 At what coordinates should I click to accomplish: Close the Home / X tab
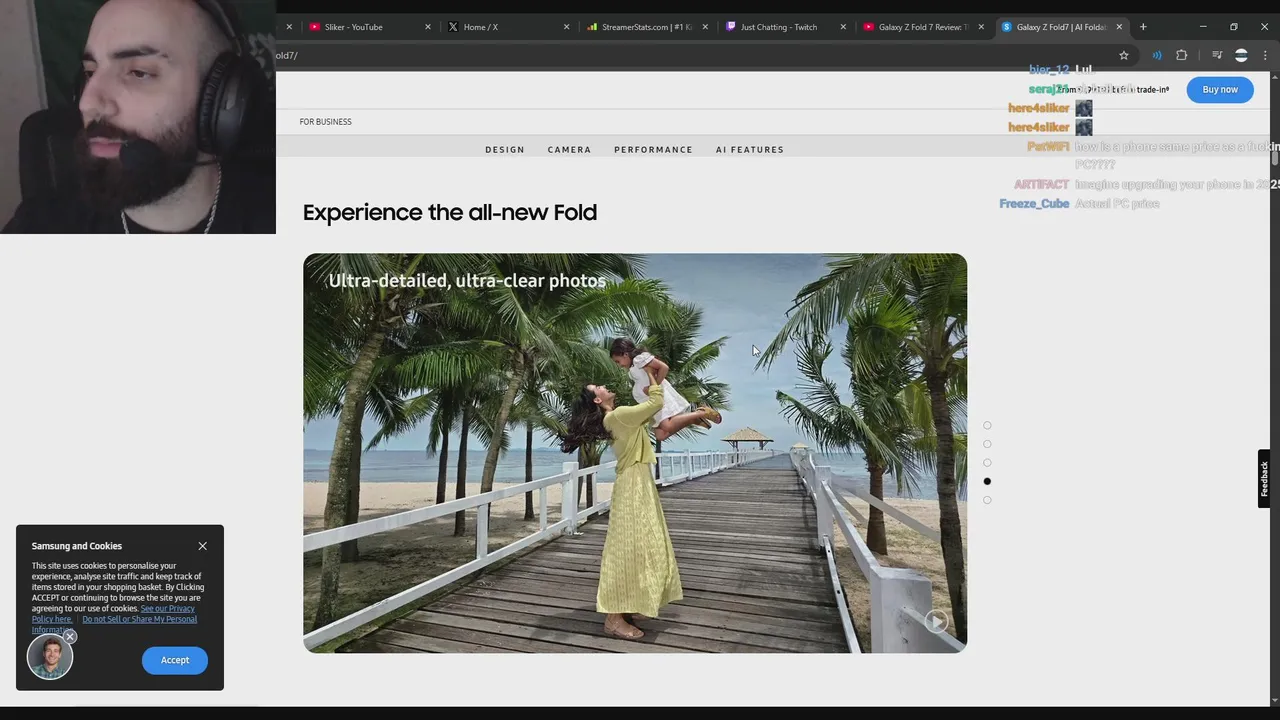coord(566,27)
